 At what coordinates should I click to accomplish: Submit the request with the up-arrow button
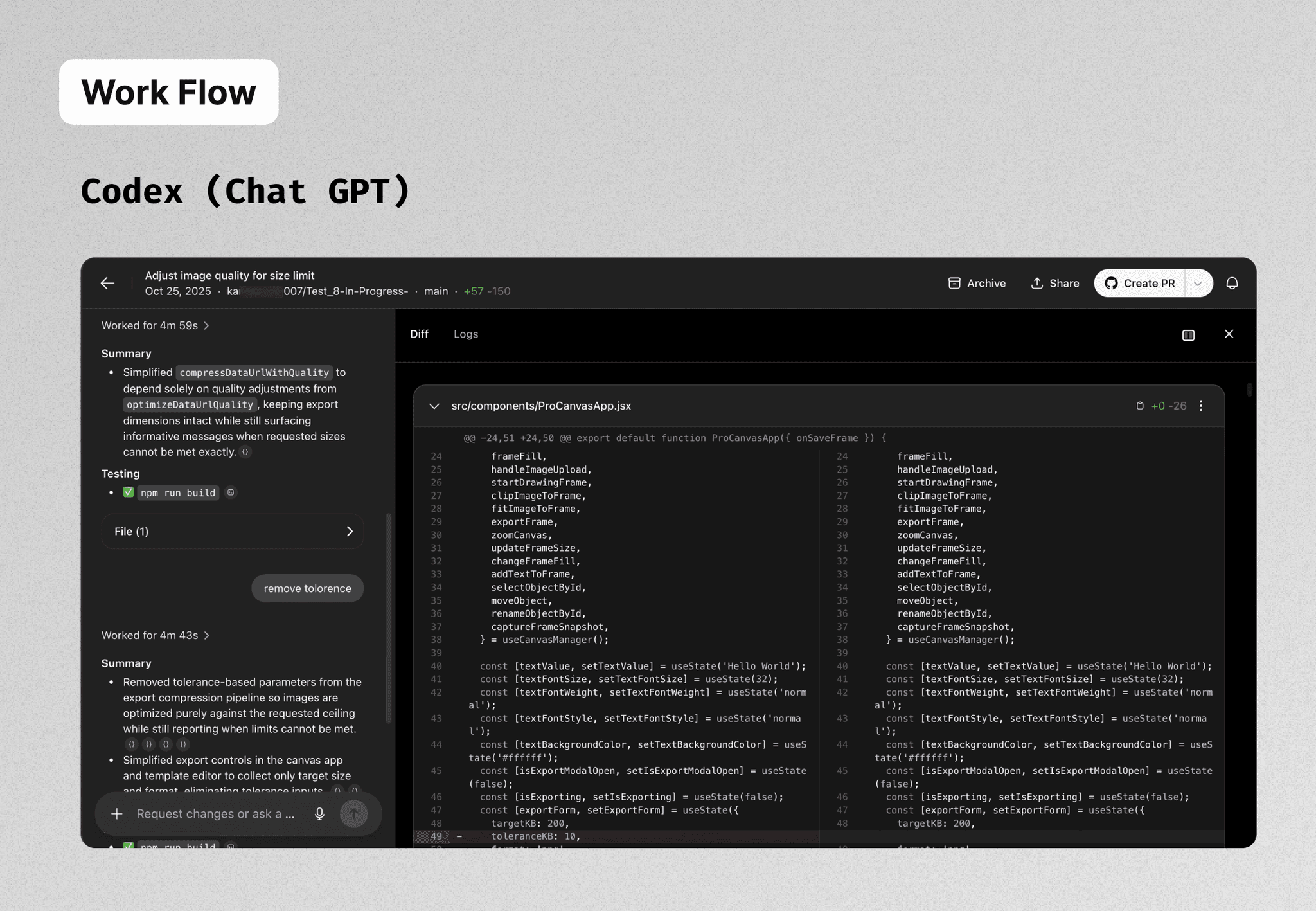(354, 813)
